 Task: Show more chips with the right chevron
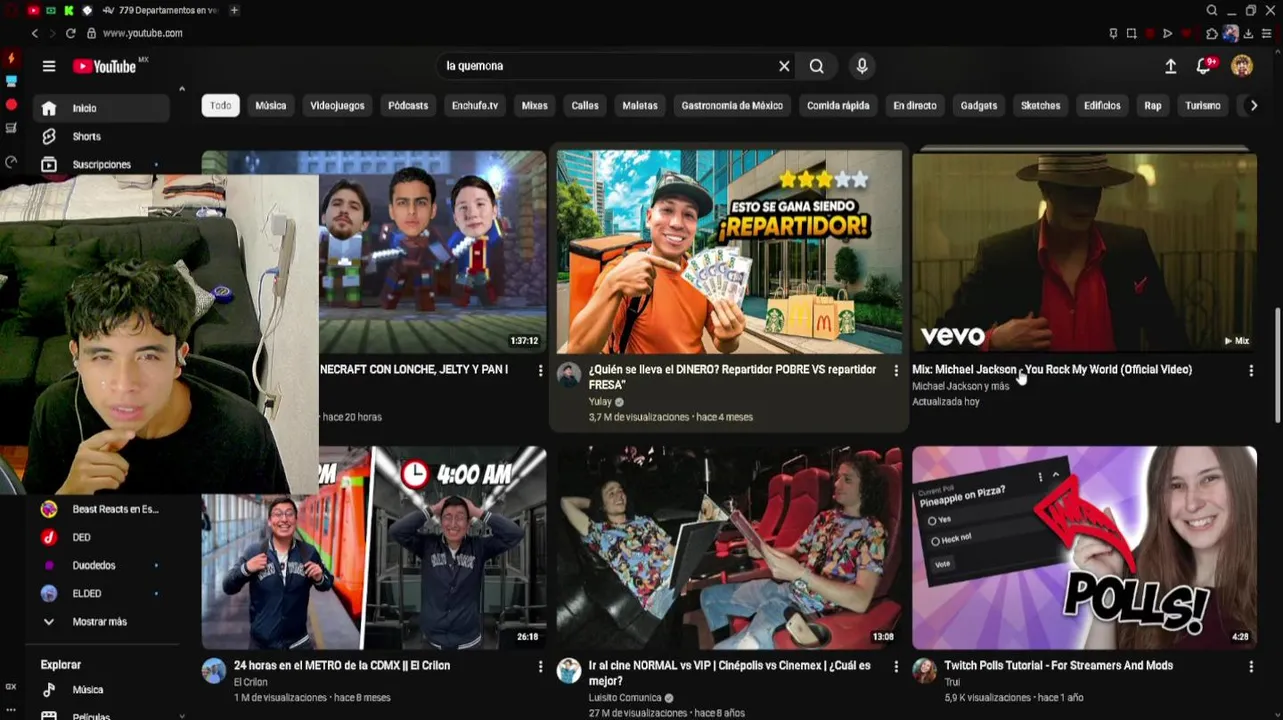coord(1254,105)
